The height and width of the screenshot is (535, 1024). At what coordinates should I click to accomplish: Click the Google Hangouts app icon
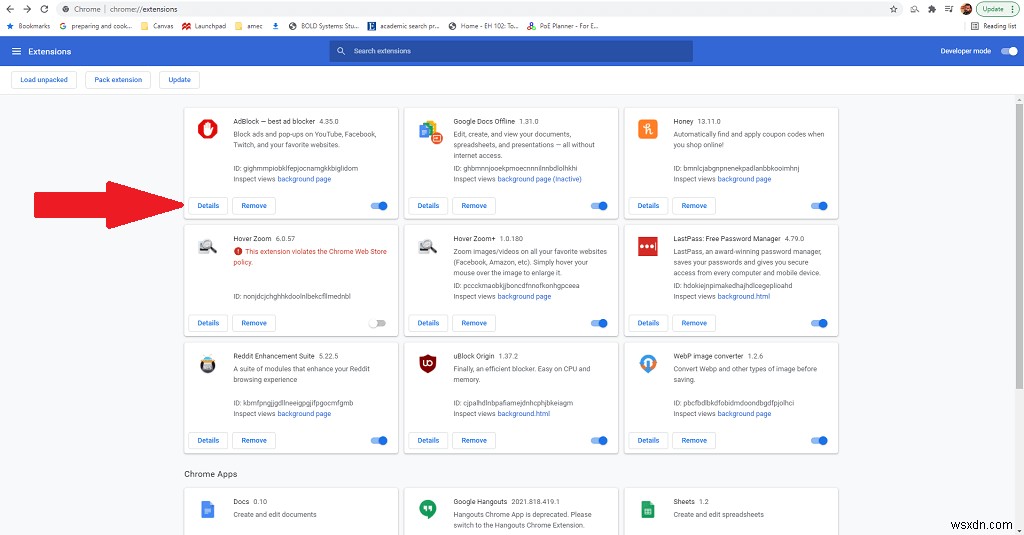[x=428, y=509]
